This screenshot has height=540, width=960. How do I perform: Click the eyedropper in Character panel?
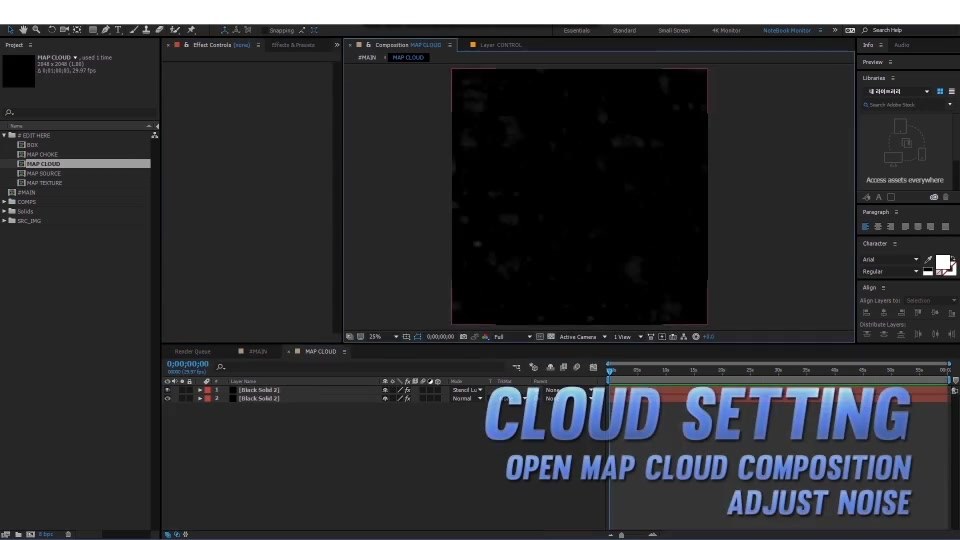[928, 260]
